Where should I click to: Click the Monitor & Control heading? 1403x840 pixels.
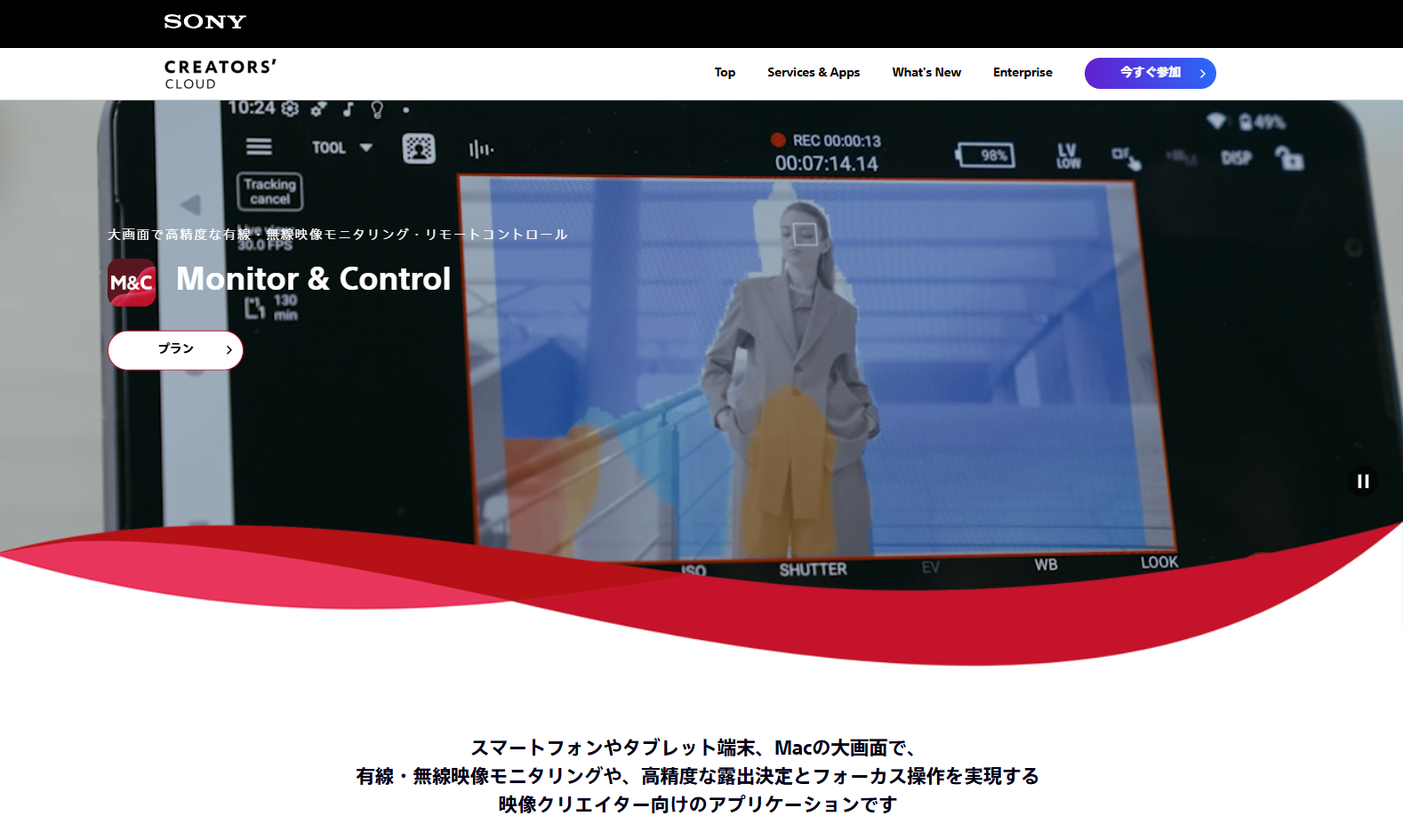coord(313,279)
